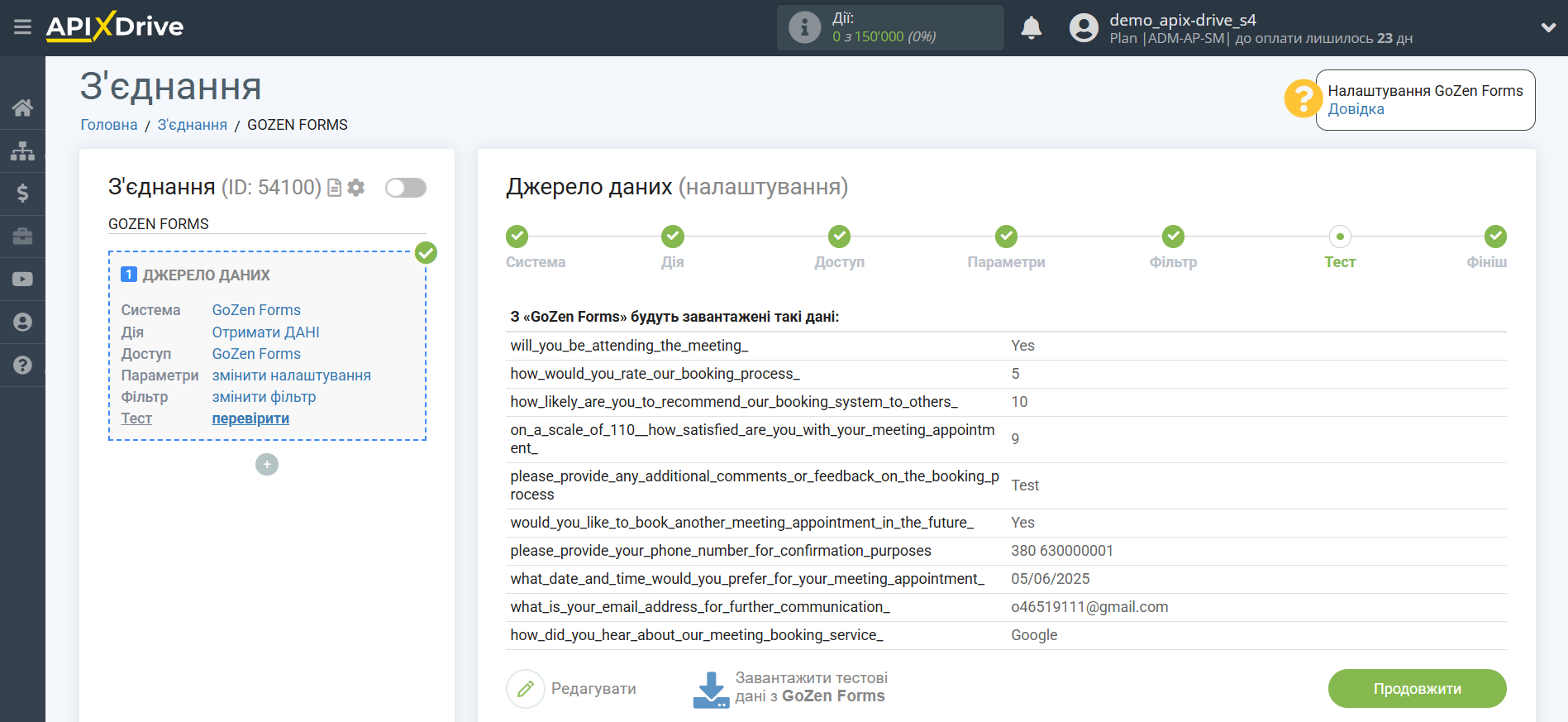
Task: Expand the account dropdown chevron
Action: 1548,27
